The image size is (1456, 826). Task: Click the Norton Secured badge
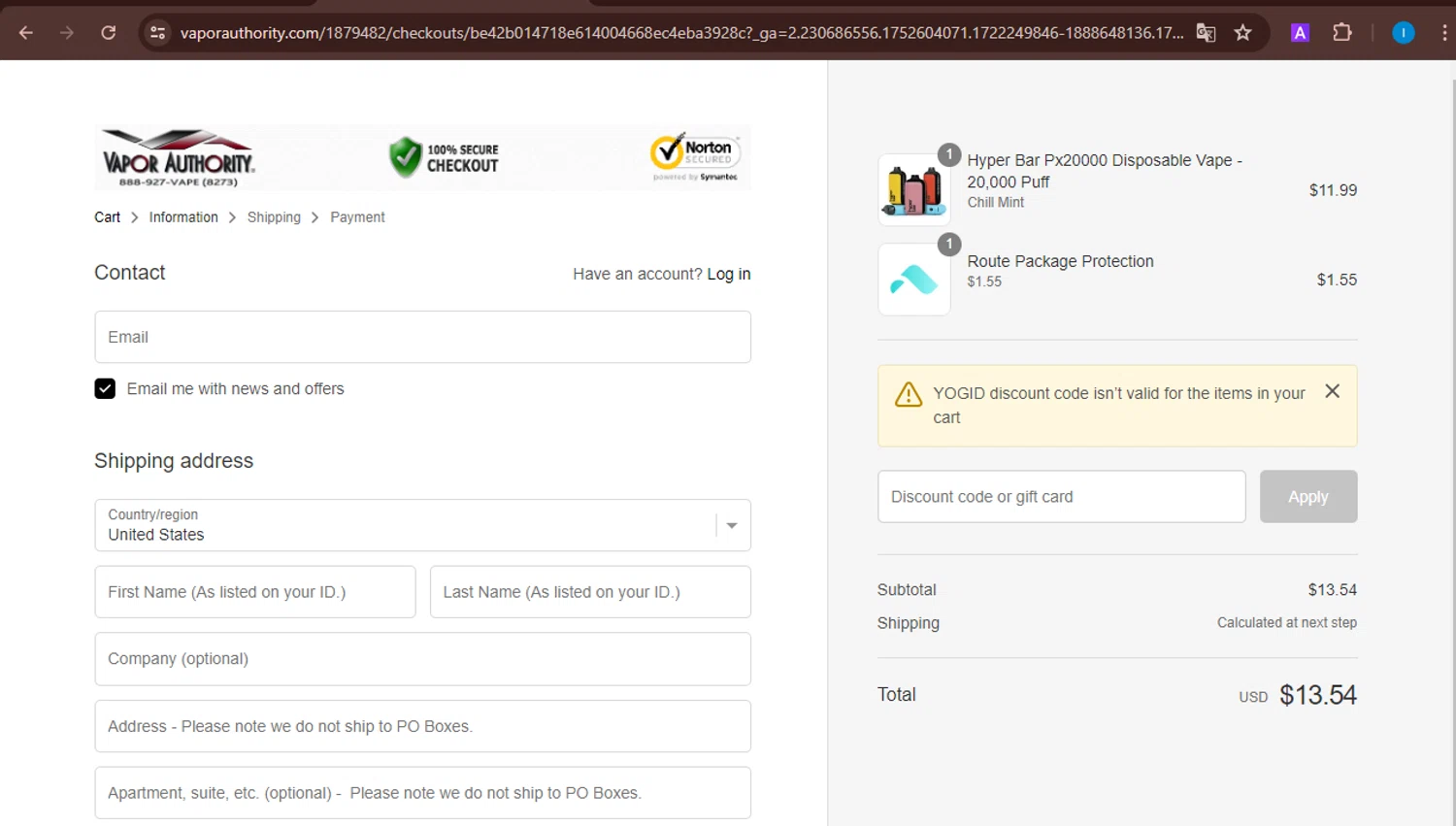(695, 156)
